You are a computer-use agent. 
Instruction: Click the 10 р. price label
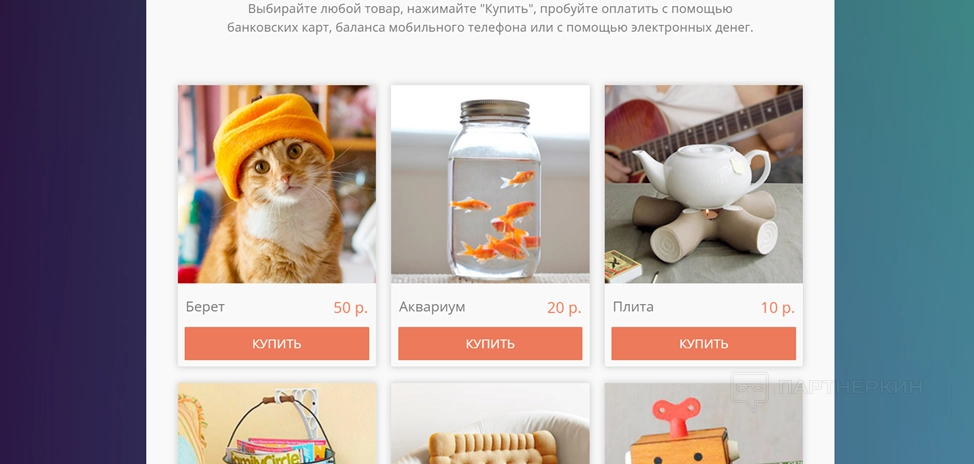click(x=778, y=307)
